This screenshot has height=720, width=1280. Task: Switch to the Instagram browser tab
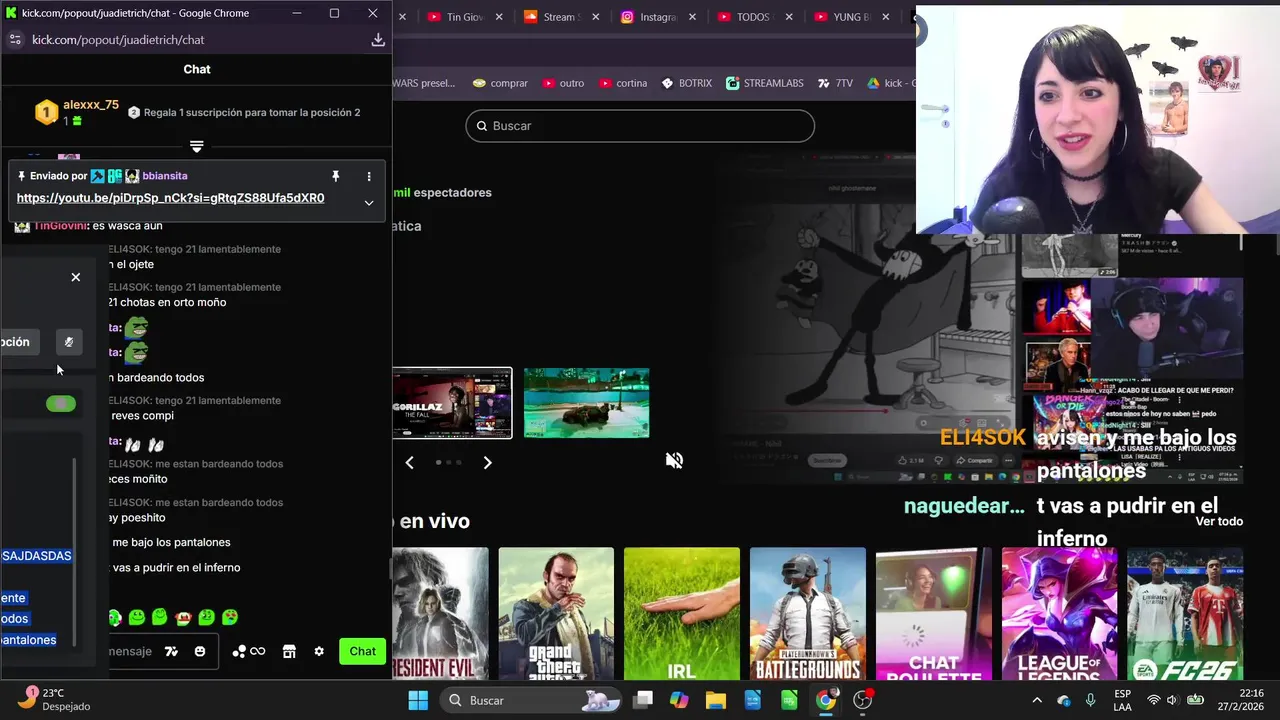tap(649, 17)
